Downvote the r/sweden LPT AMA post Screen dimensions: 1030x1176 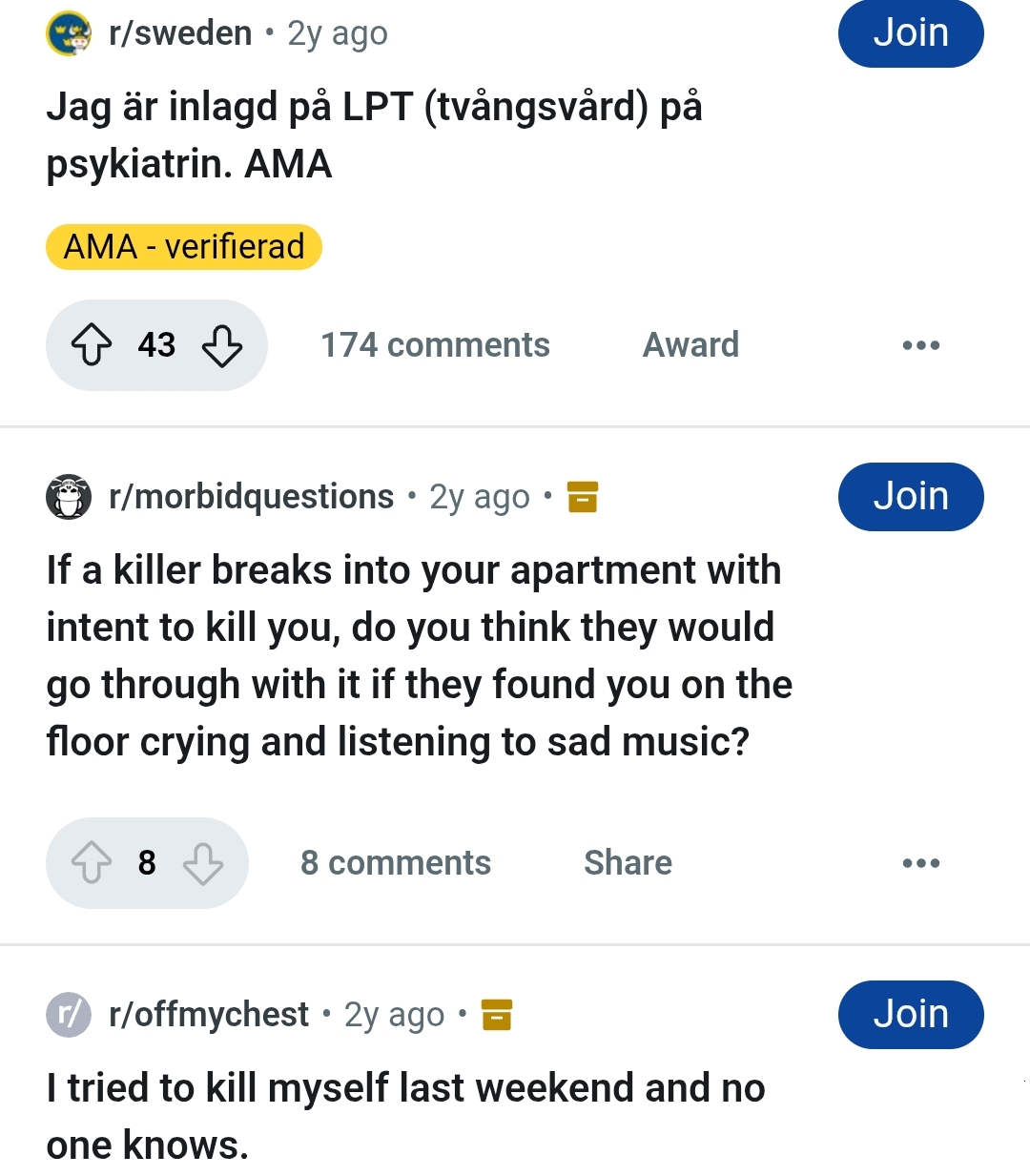(x=222, y=345)
